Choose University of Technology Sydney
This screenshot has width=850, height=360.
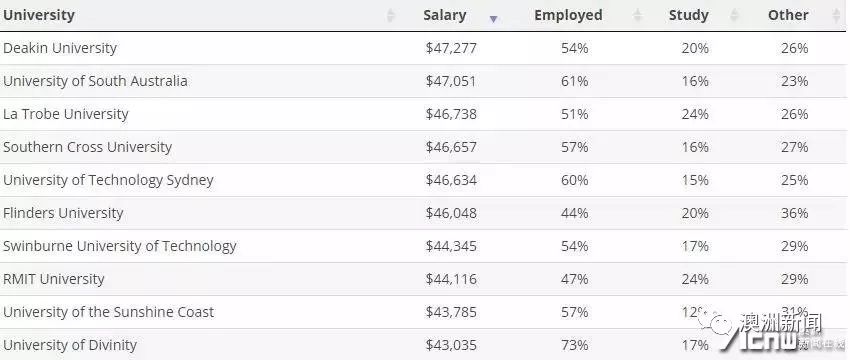[108, 180]
